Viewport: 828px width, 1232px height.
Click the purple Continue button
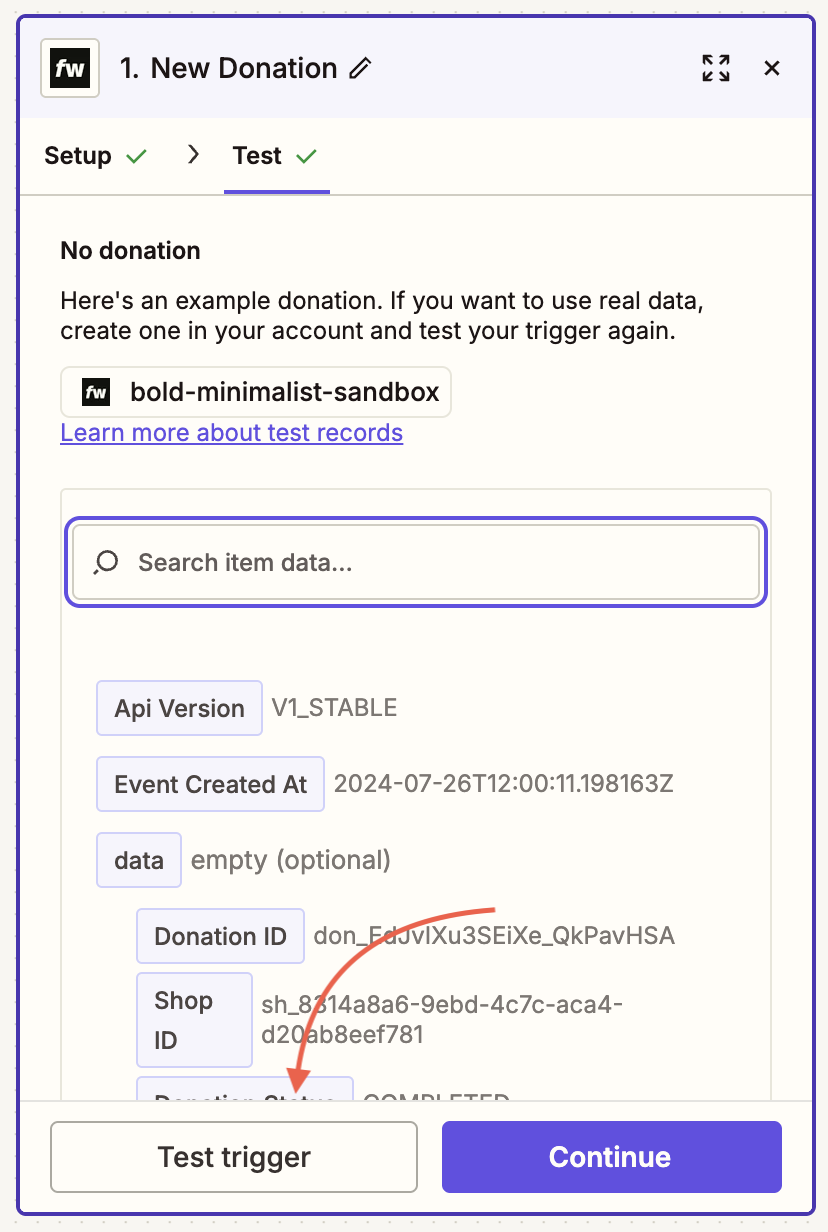pos(610,1157)
